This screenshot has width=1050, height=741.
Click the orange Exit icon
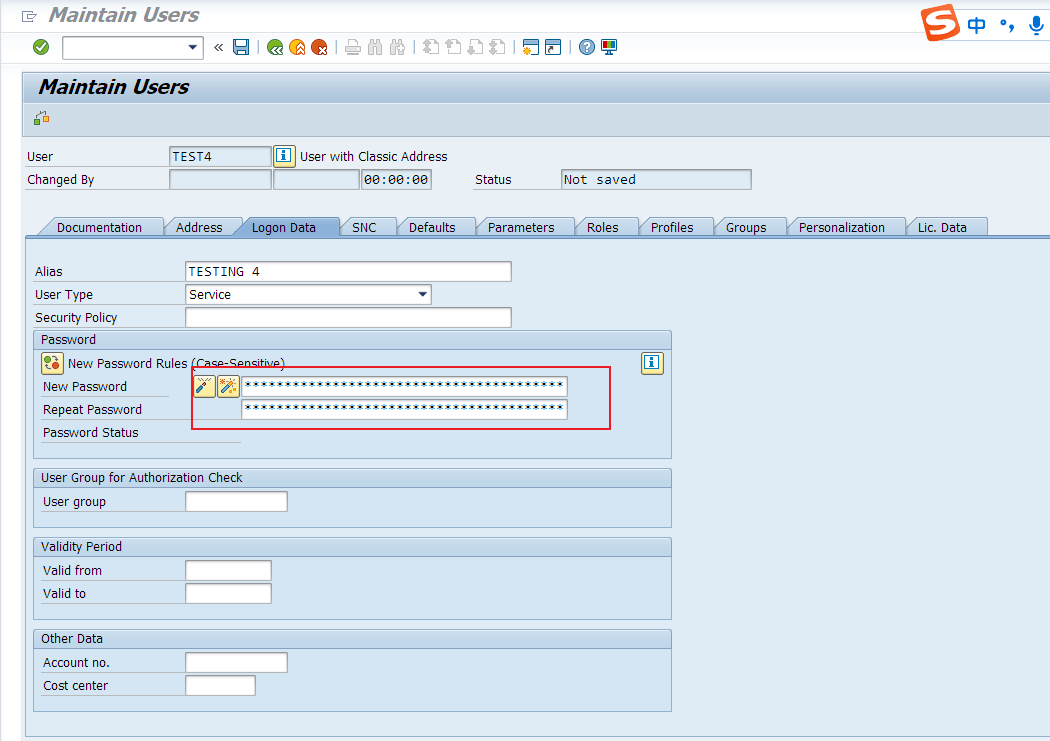pyautogui.click(x=297, y=47)
